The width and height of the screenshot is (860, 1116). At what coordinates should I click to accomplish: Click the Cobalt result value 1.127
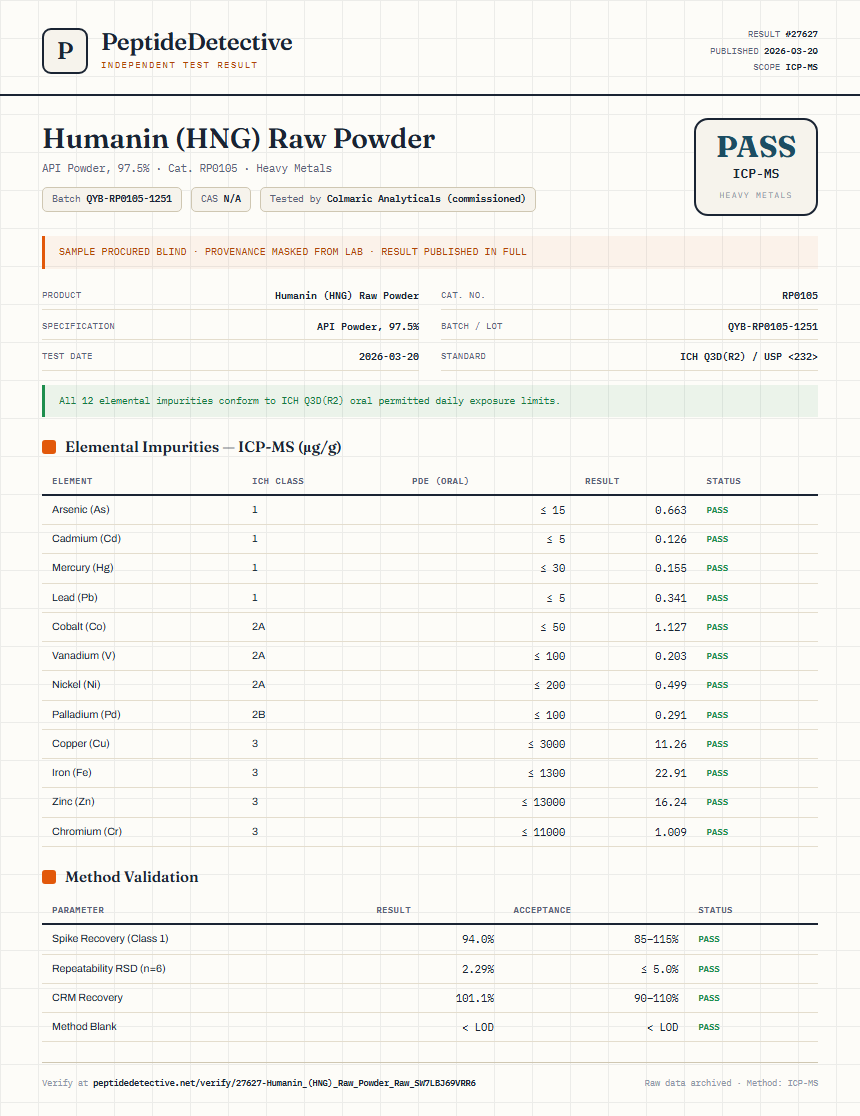(671, 627)
